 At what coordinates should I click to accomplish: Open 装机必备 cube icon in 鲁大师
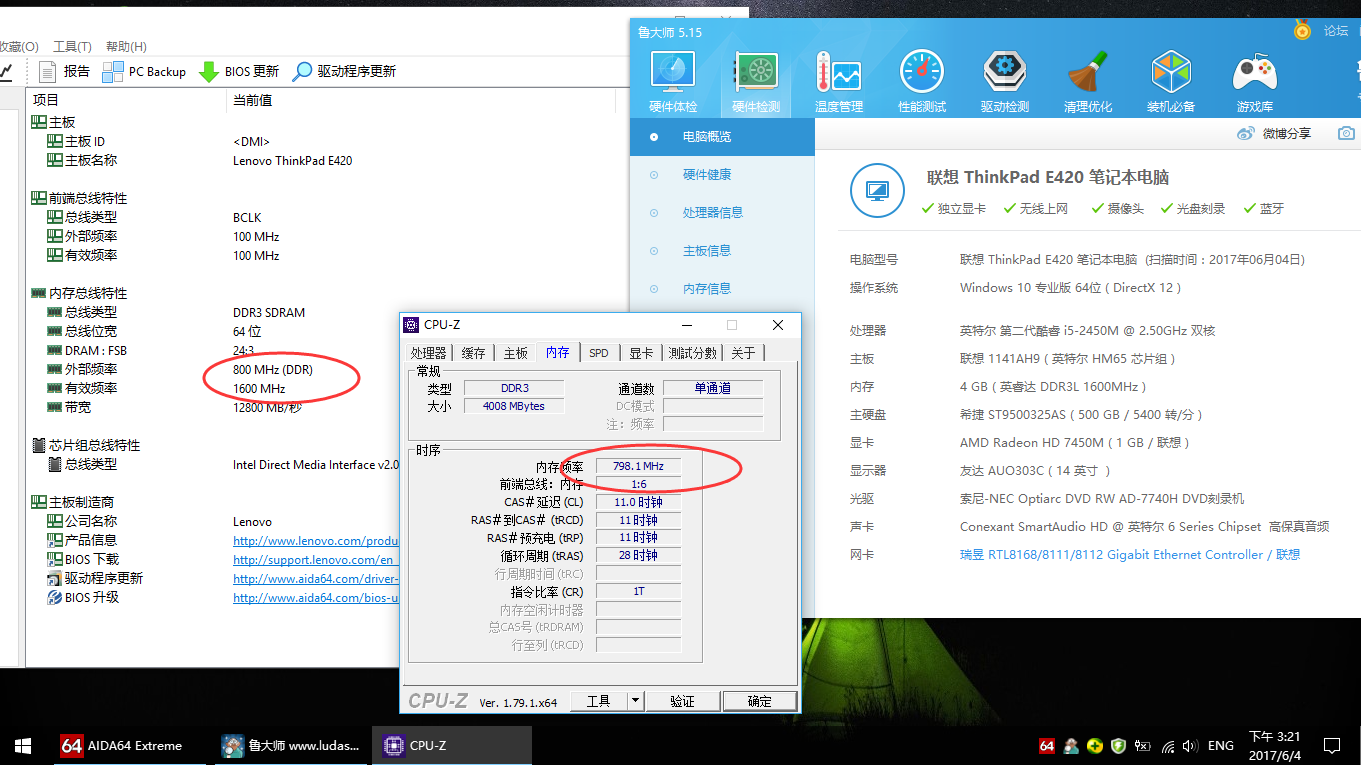[1171, 82]
